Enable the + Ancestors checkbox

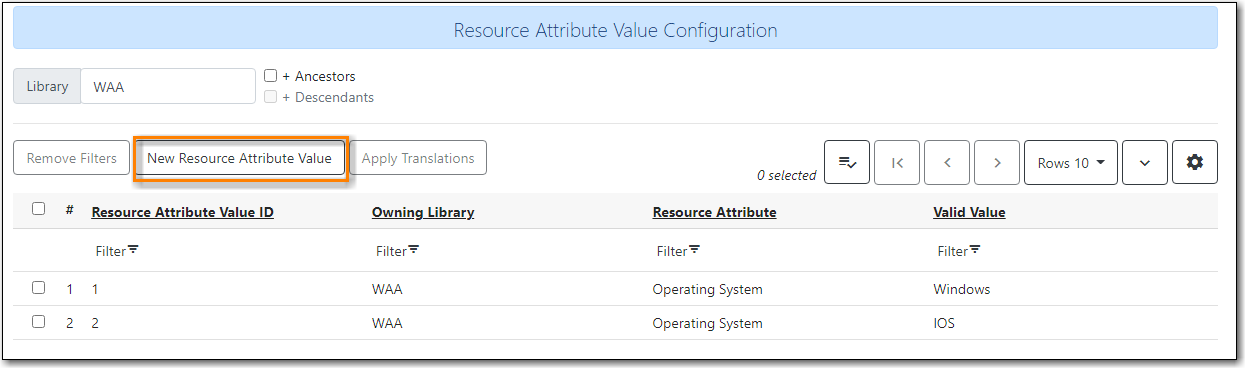[x=270, y=76]
